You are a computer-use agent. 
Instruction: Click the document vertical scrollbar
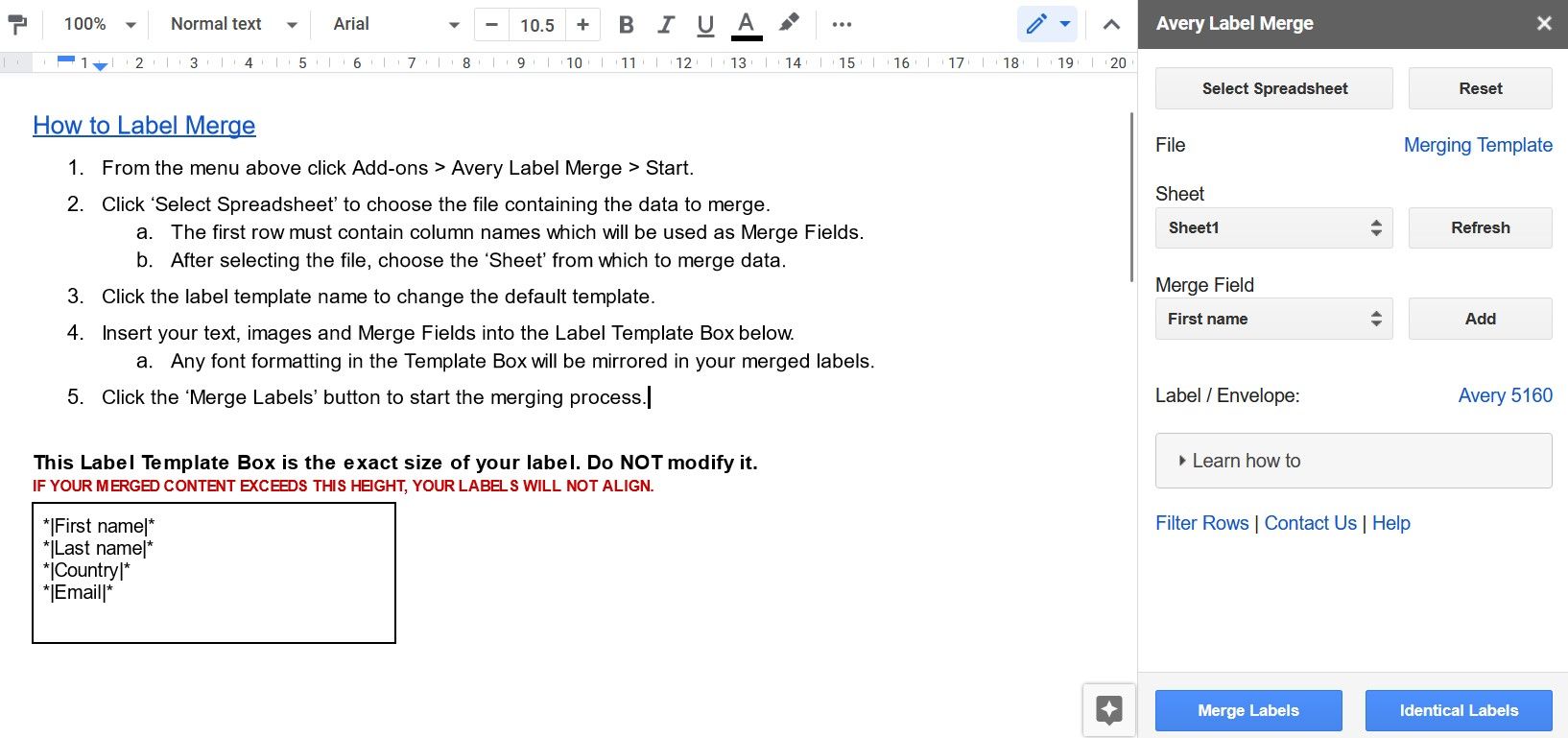[1131, 197]
